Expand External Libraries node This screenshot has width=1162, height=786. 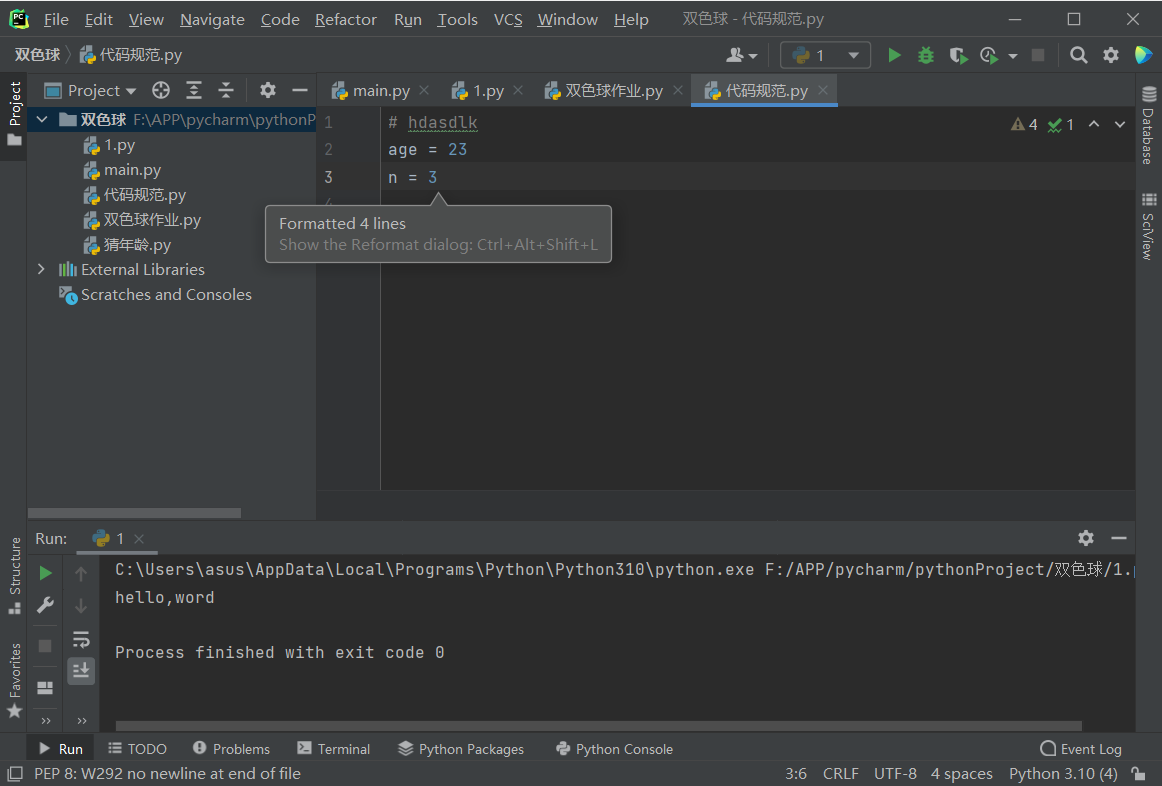(x=42, y=269)
